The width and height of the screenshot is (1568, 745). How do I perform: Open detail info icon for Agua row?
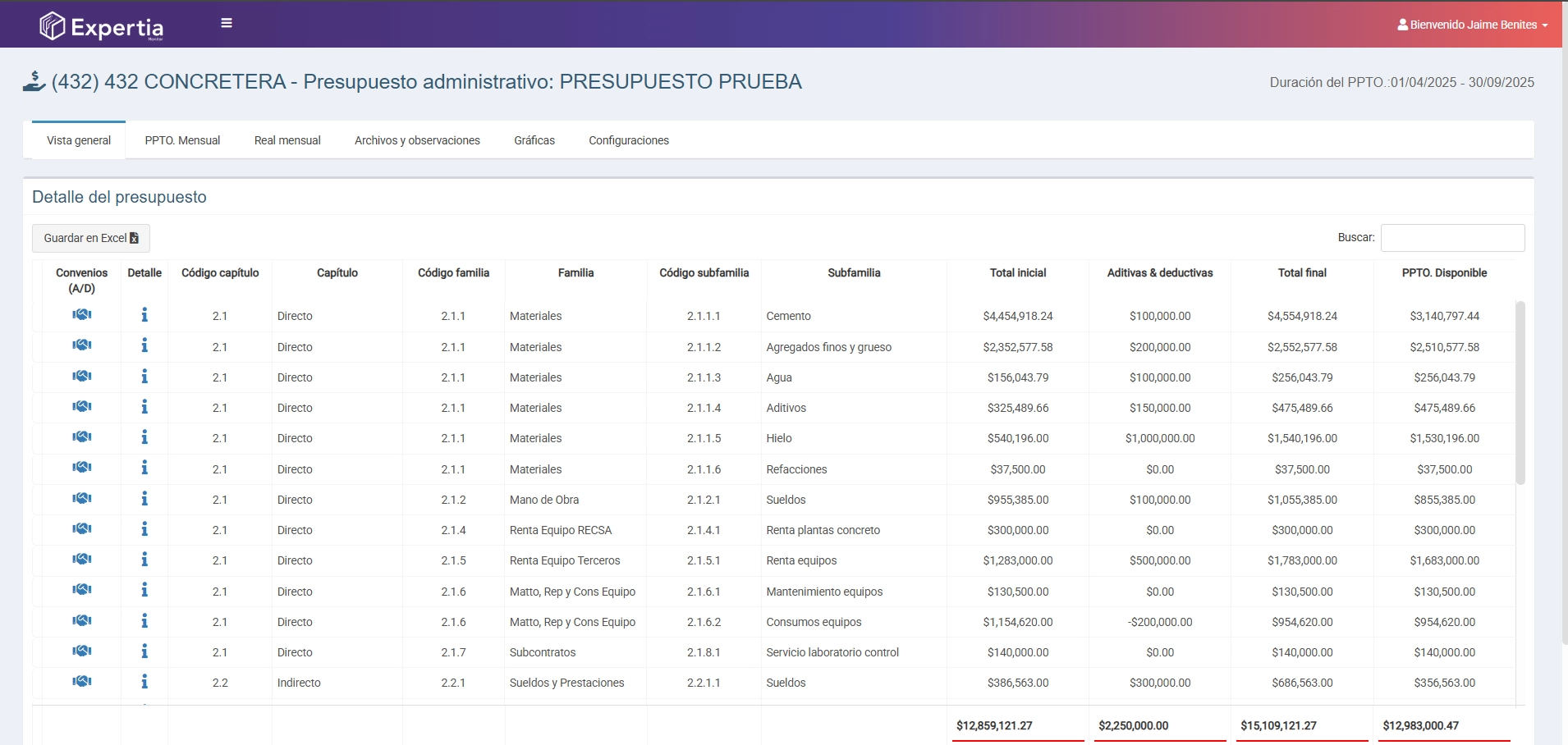point(144,377)
